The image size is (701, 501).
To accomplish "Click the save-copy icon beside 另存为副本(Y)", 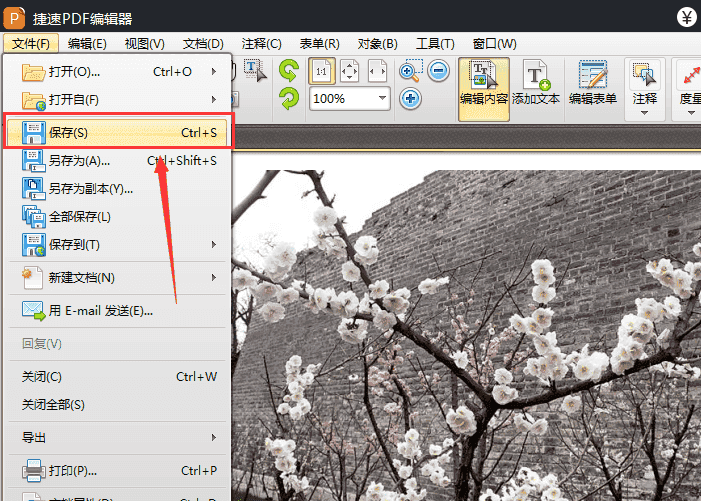I will [x=34, y=189].
